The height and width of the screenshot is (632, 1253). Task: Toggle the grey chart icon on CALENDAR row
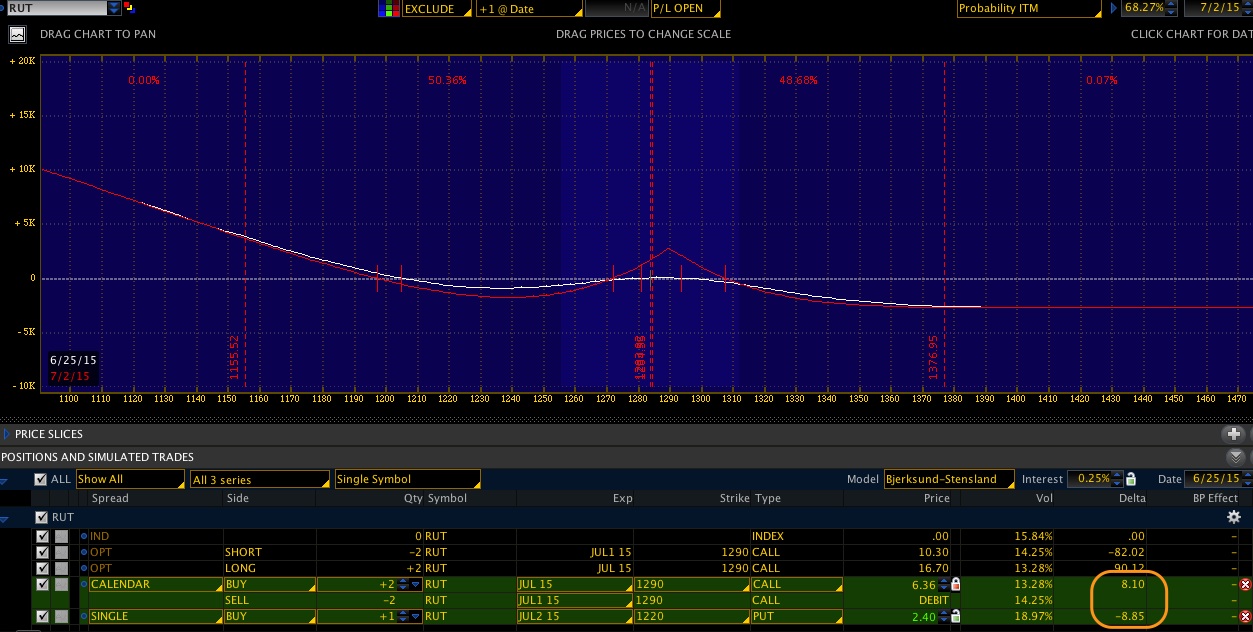pos(62,584)
